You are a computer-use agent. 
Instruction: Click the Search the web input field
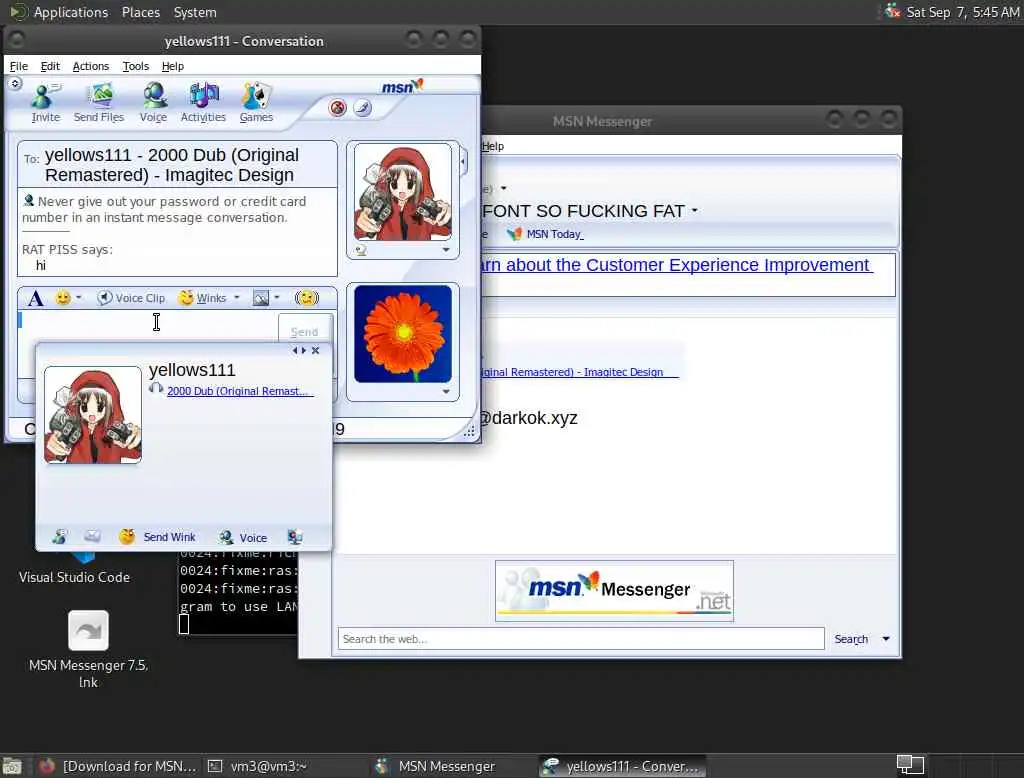pos(581,639)
